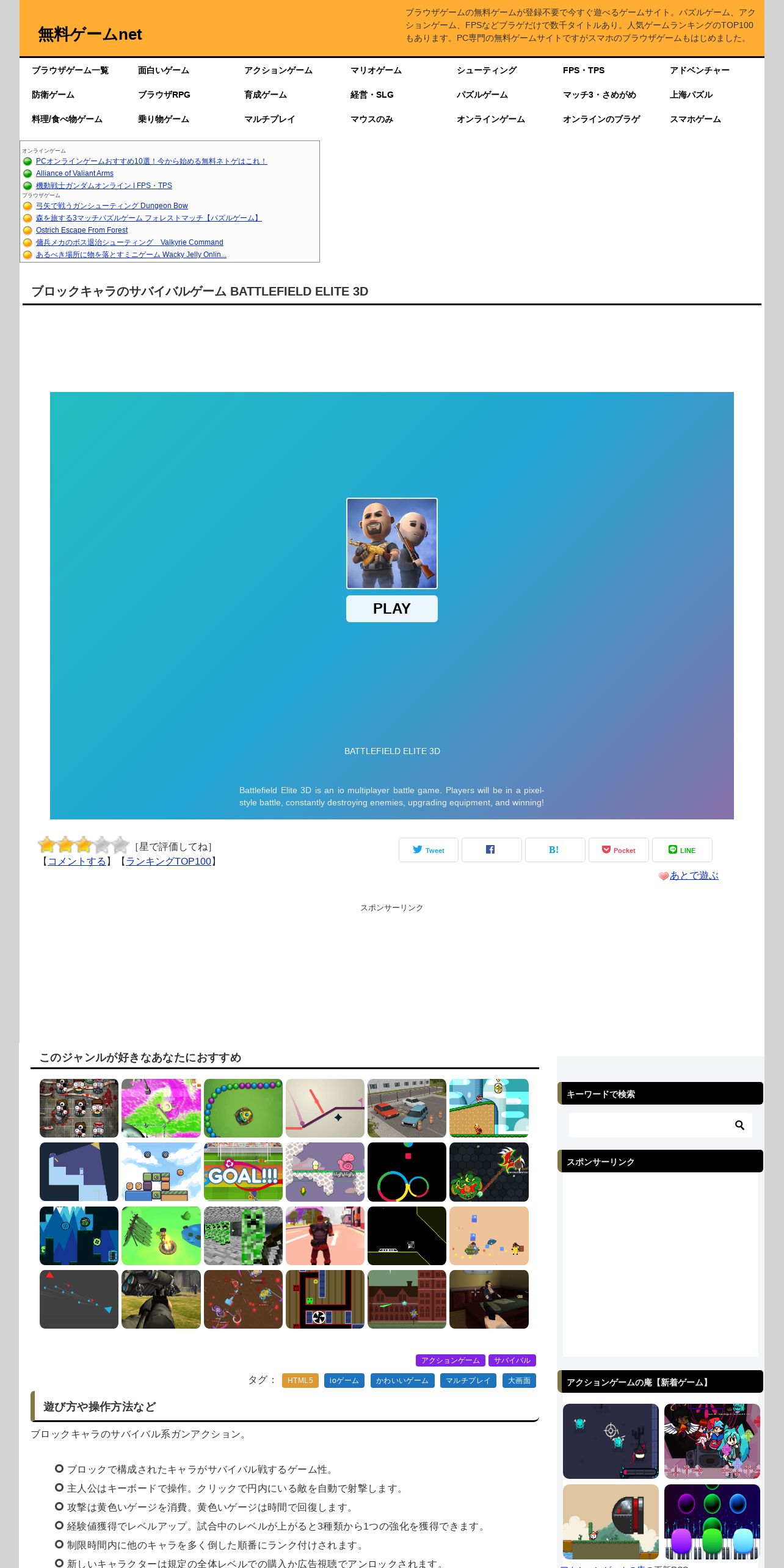Click the first rating star
Screen dimensions: 784x1568
47,845
